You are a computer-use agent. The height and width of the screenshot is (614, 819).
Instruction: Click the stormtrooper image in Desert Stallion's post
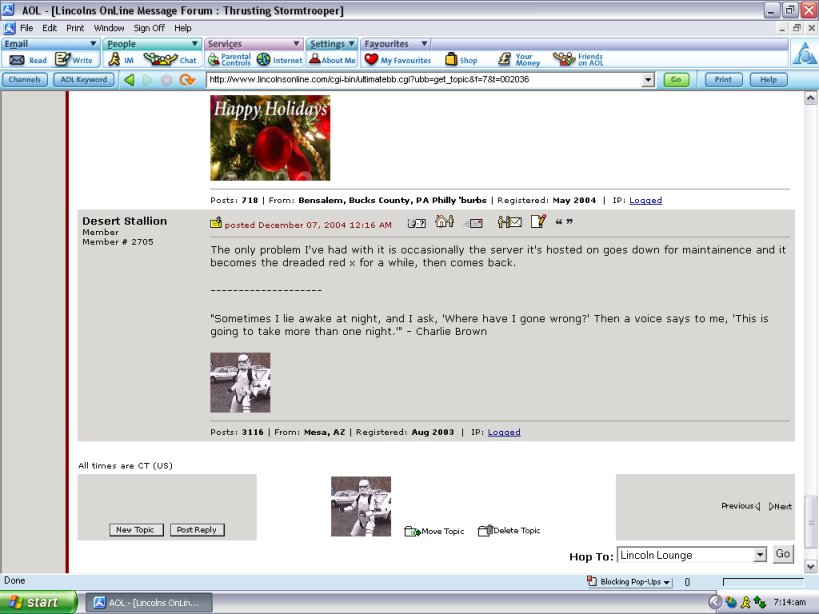point(240,383)
